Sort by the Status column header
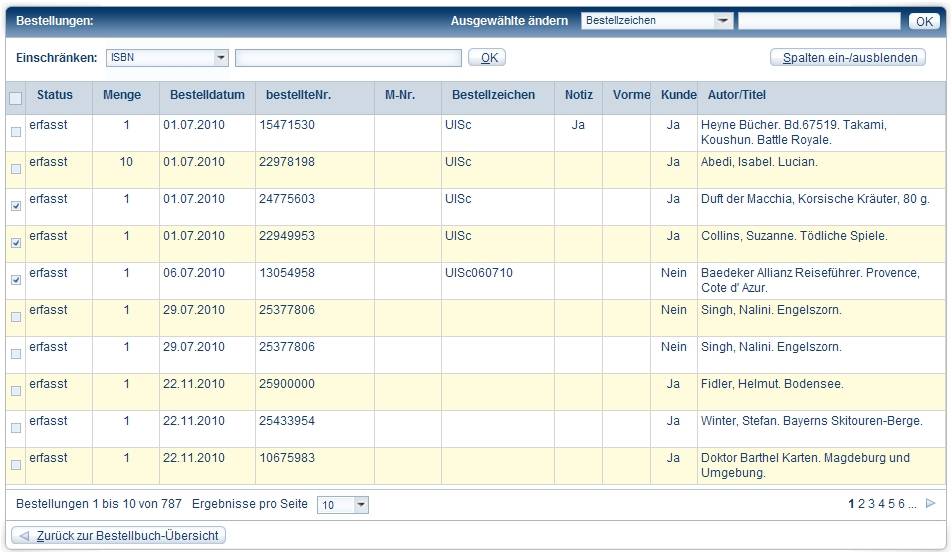 [x=55, y=95]
